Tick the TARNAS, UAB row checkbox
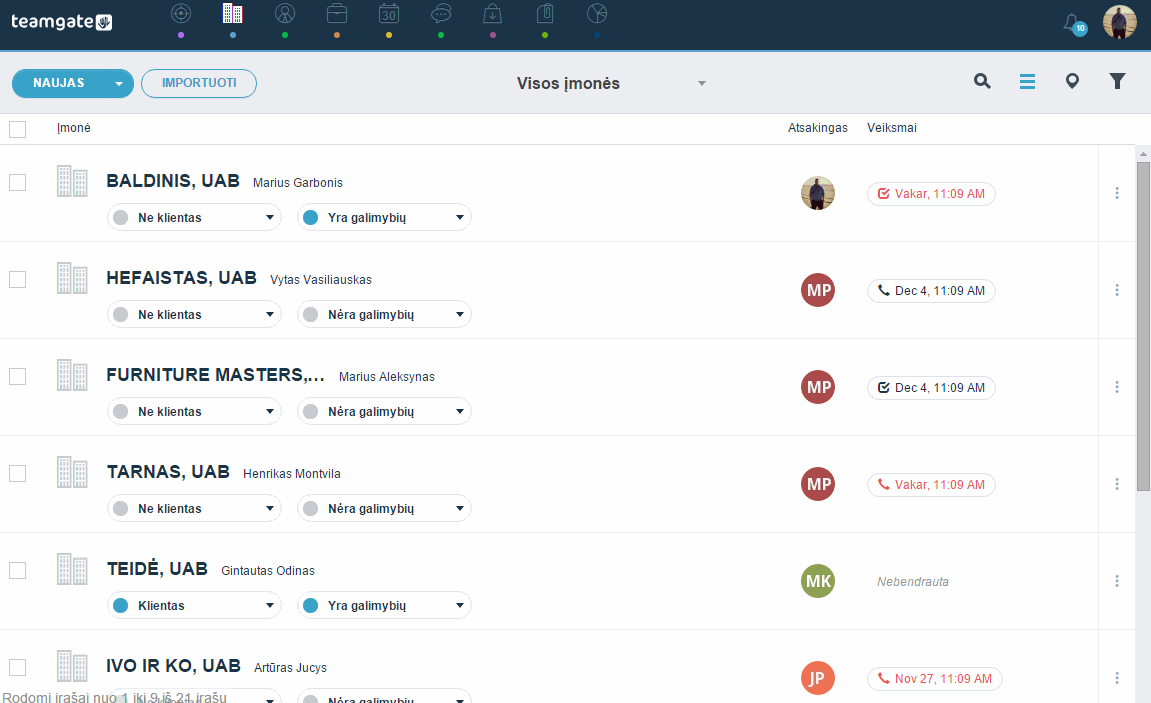Screen dimensions: 1151x703 click(x=18, y=473)
